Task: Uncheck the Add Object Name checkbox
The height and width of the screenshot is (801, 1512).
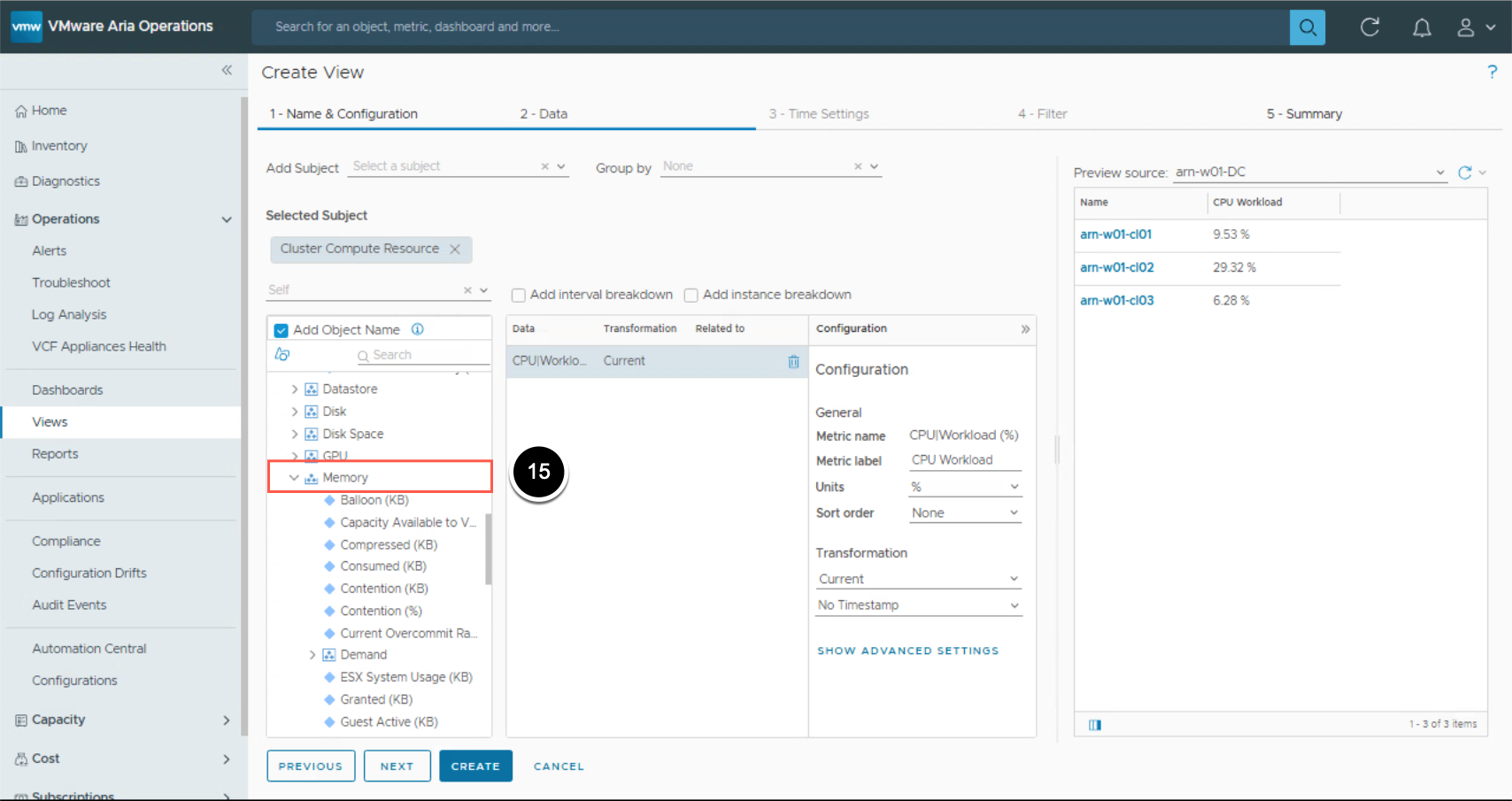Action: click(x=282, y=330)
